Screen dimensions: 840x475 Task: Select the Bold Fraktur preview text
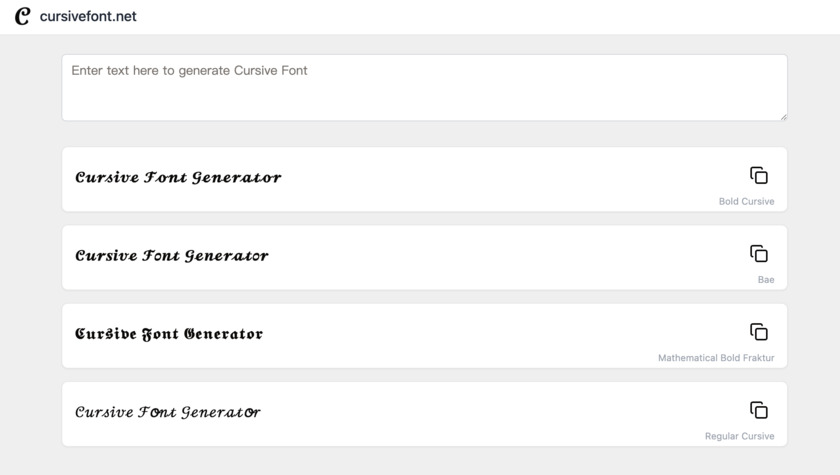(169, 334)
